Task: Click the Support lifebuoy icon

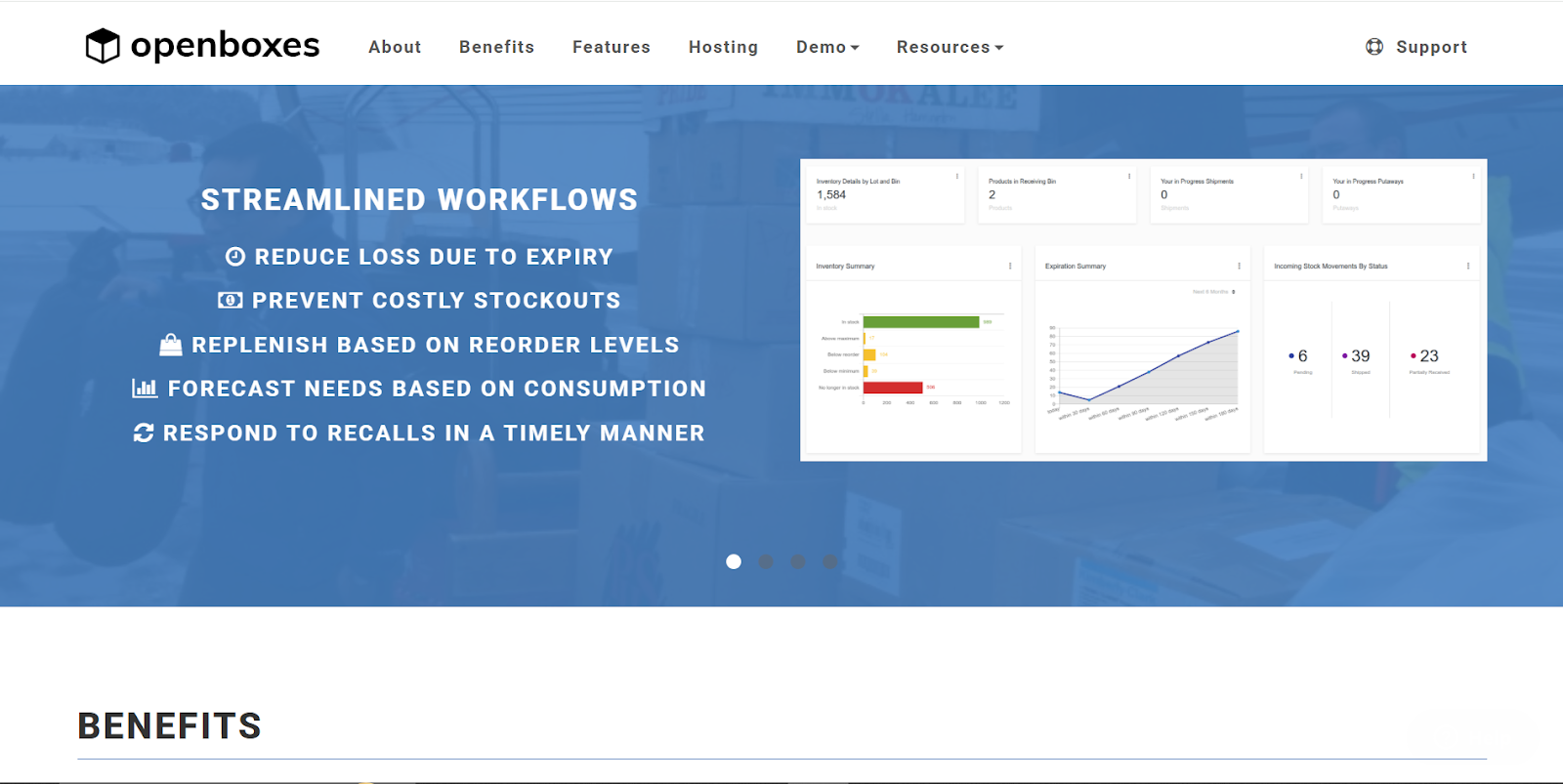Action: [x=1374, y=47]
